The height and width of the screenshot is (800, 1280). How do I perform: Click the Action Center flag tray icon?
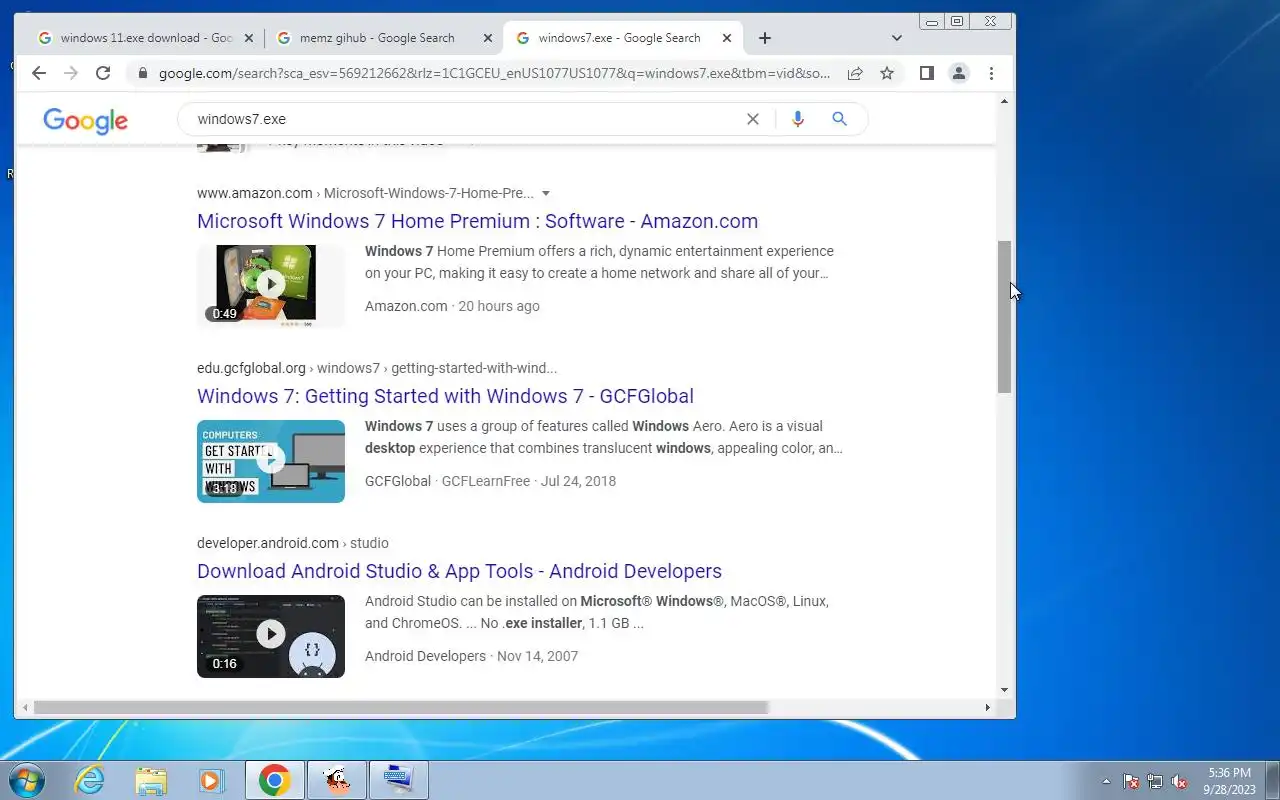click(1131, 782)
